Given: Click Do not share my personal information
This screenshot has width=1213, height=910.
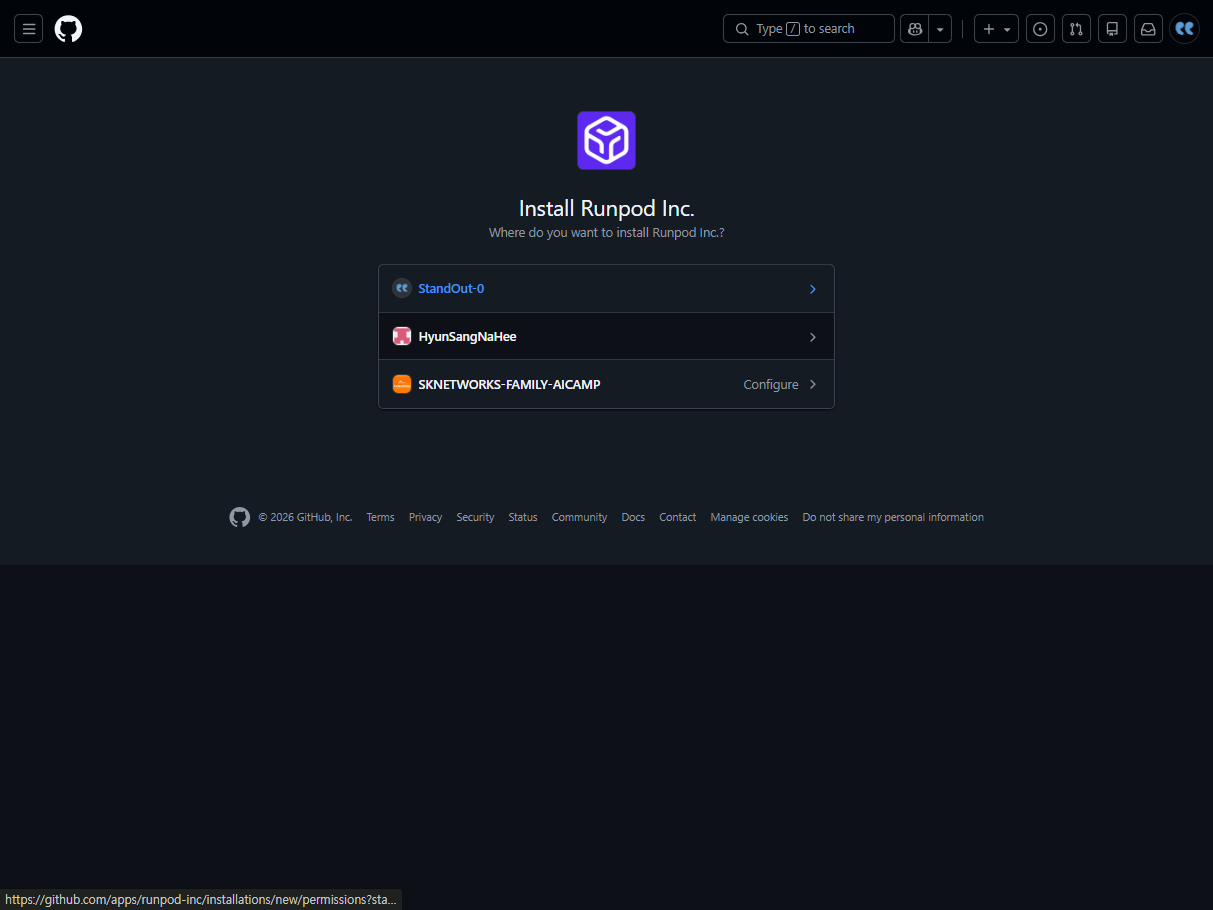Looking at the screenshot, I should 893,517.
